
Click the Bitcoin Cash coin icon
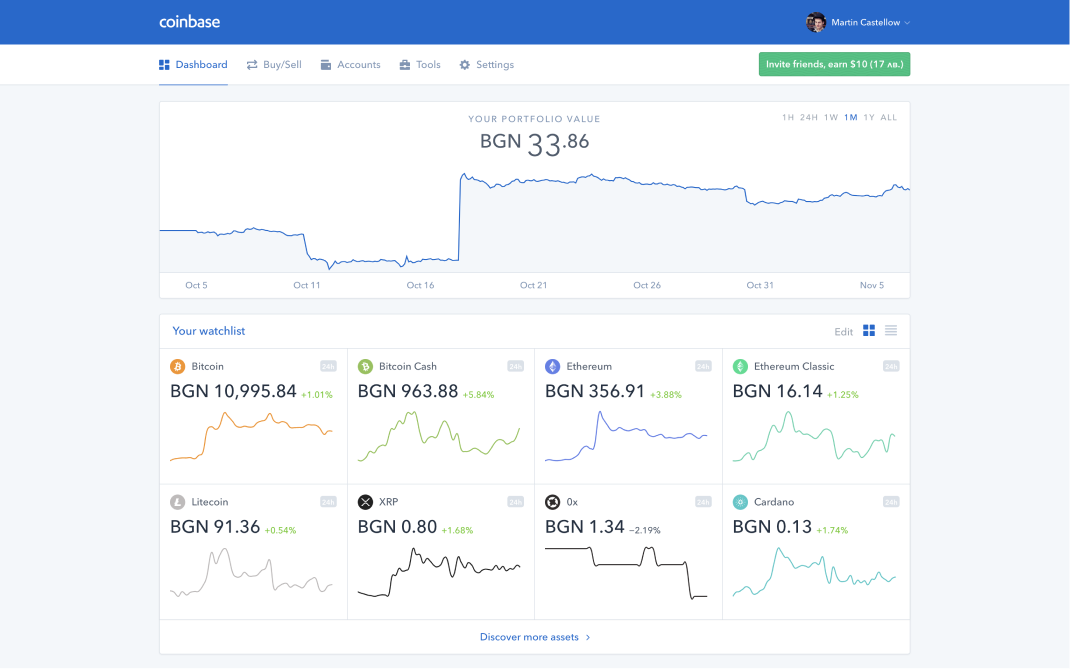(365, 367)
